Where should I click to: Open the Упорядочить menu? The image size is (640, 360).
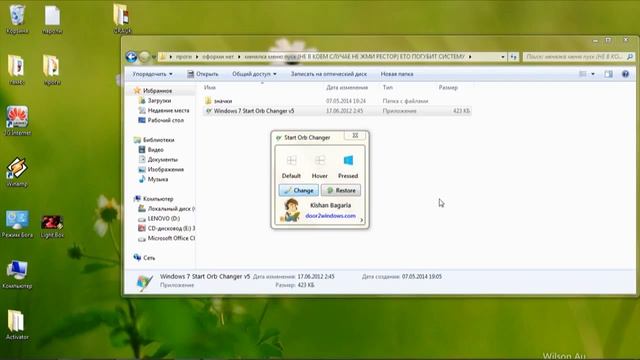(152, 74)
